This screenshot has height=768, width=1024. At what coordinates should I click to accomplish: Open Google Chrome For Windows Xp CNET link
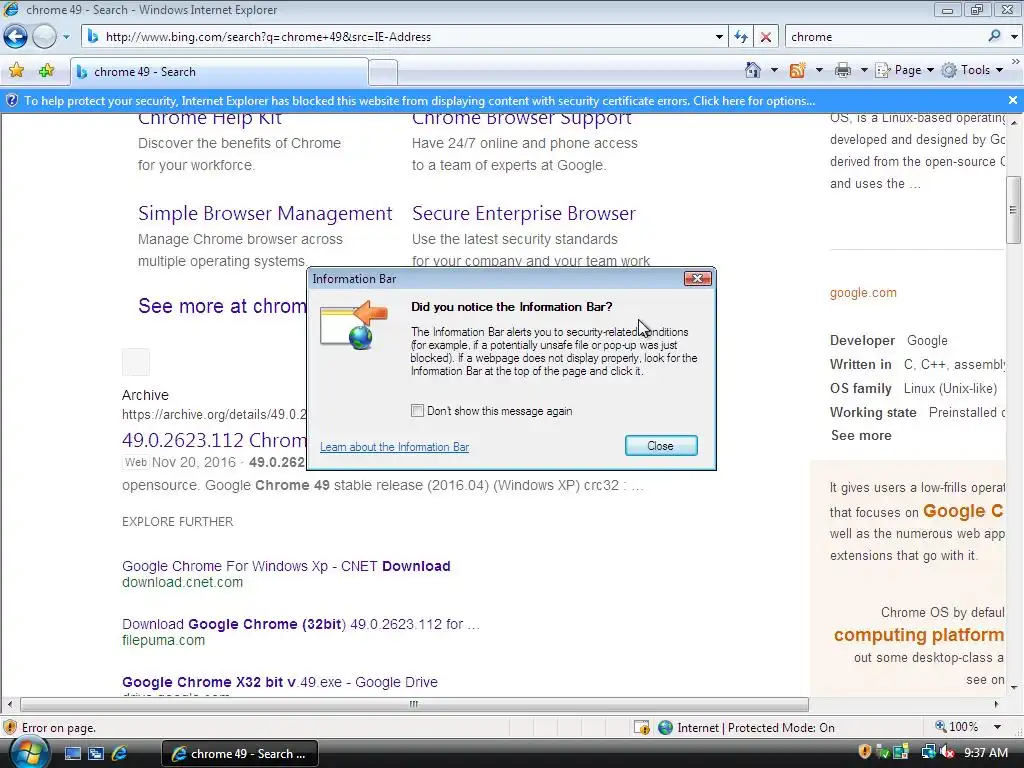click(286, 566)
